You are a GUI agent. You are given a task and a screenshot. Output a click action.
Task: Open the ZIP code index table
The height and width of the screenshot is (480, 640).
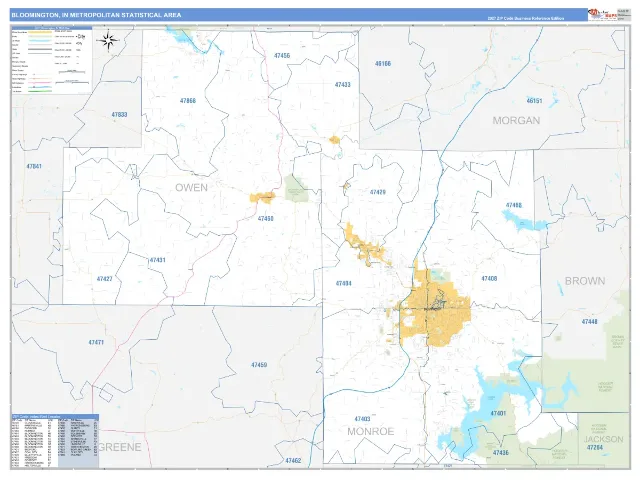[x=55, y=441]
